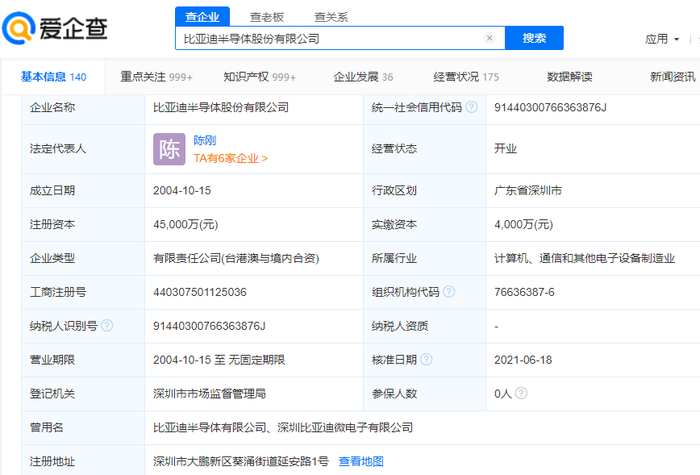Select 有限责任公司(台港澳与境内合资) text
This screenshot has width=700, height=475.
236,258
